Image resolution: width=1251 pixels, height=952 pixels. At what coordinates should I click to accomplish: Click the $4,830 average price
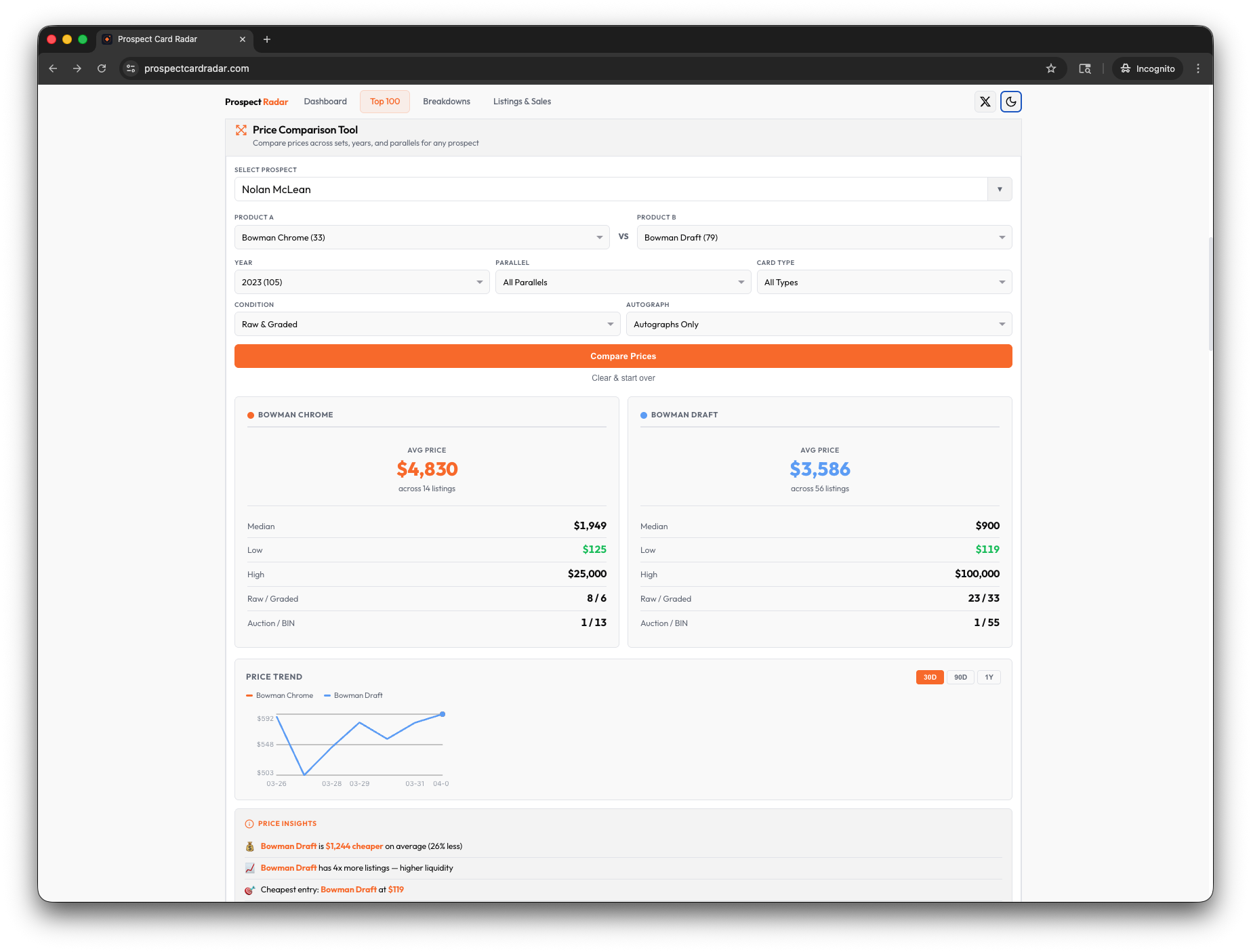tap(427, 469)
